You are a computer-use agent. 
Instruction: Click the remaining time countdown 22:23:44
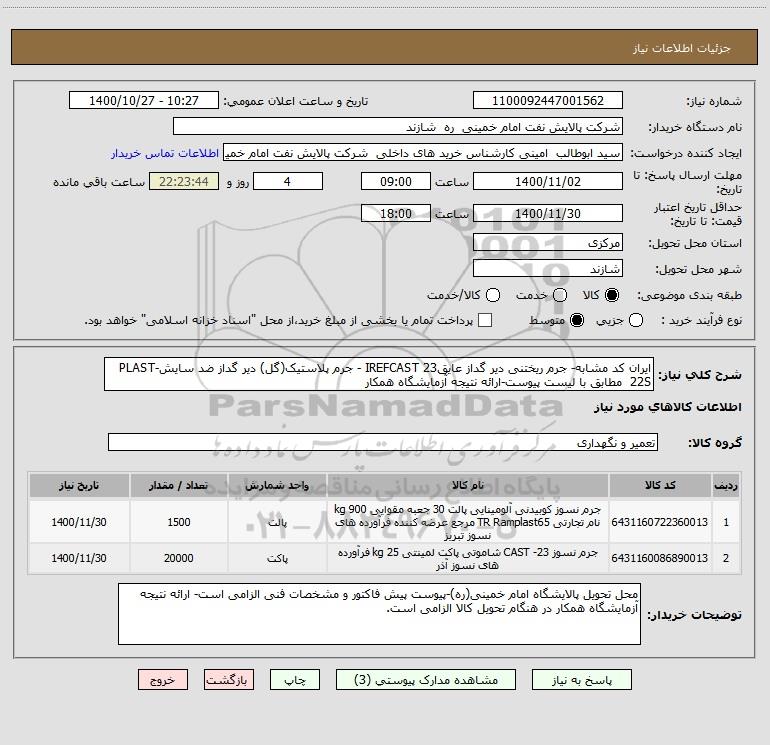[184, 182]
